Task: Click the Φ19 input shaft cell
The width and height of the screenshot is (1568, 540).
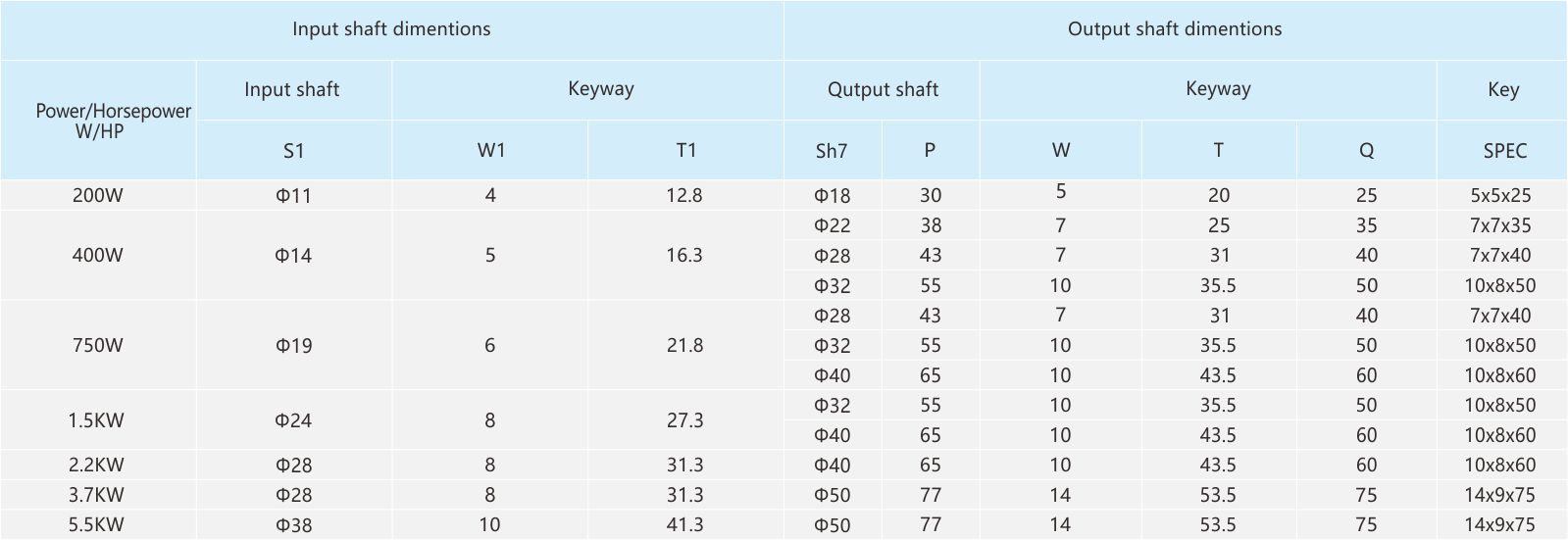Action: coord(293,345)
